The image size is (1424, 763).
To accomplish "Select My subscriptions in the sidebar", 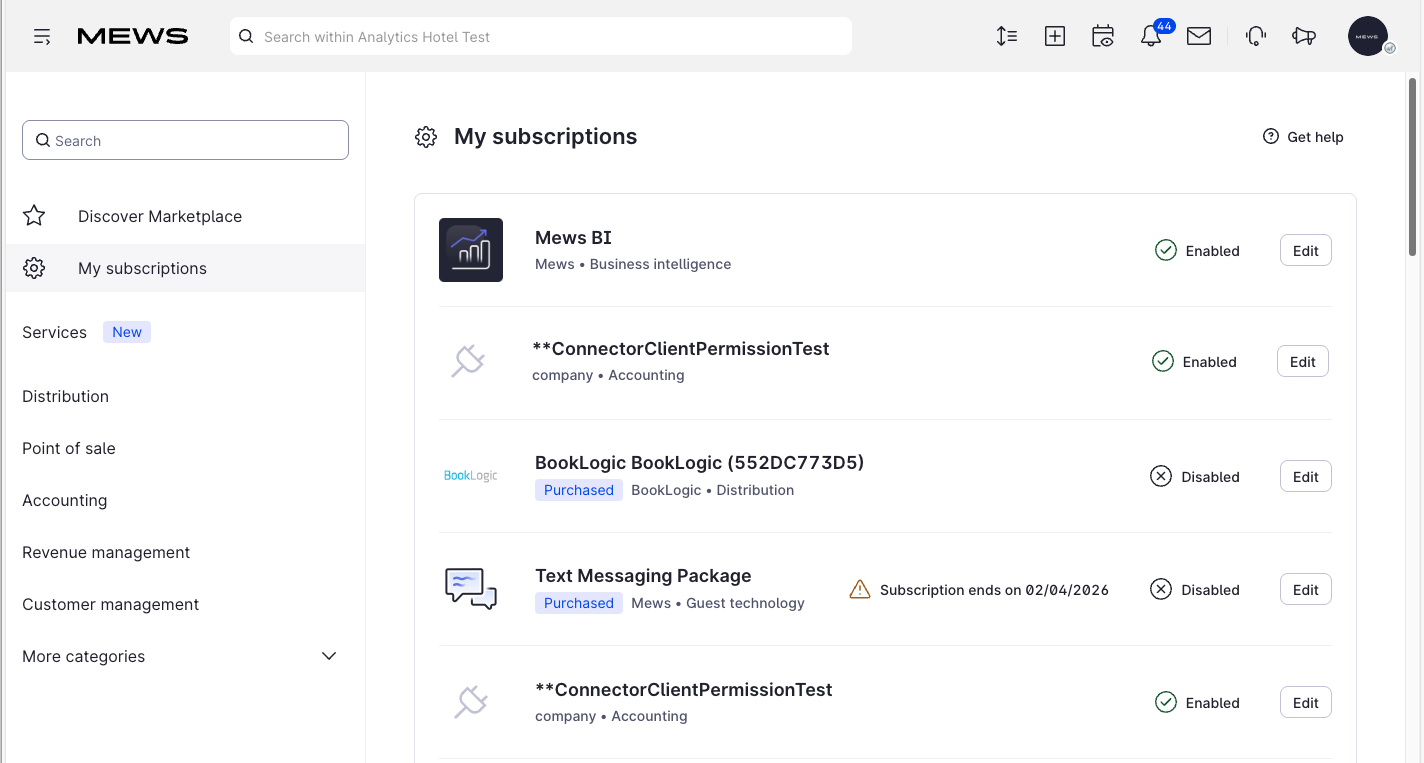I will (185, 268).
